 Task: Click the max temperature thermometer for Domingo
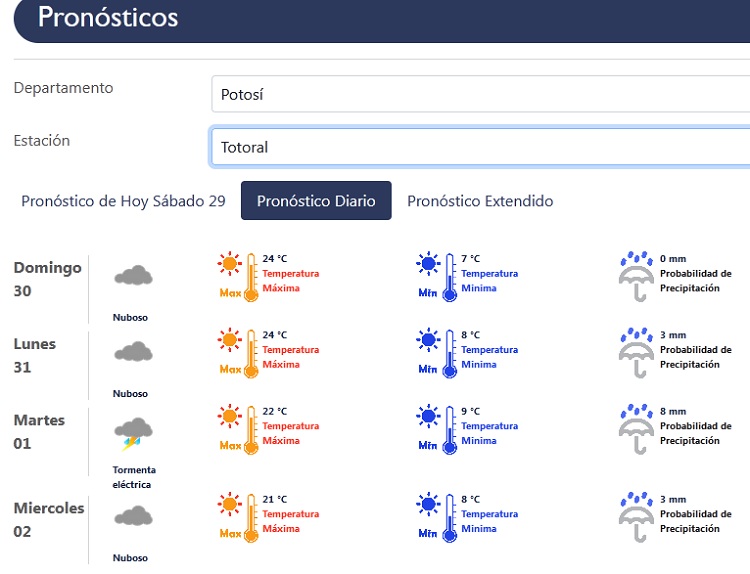(250, 277)
